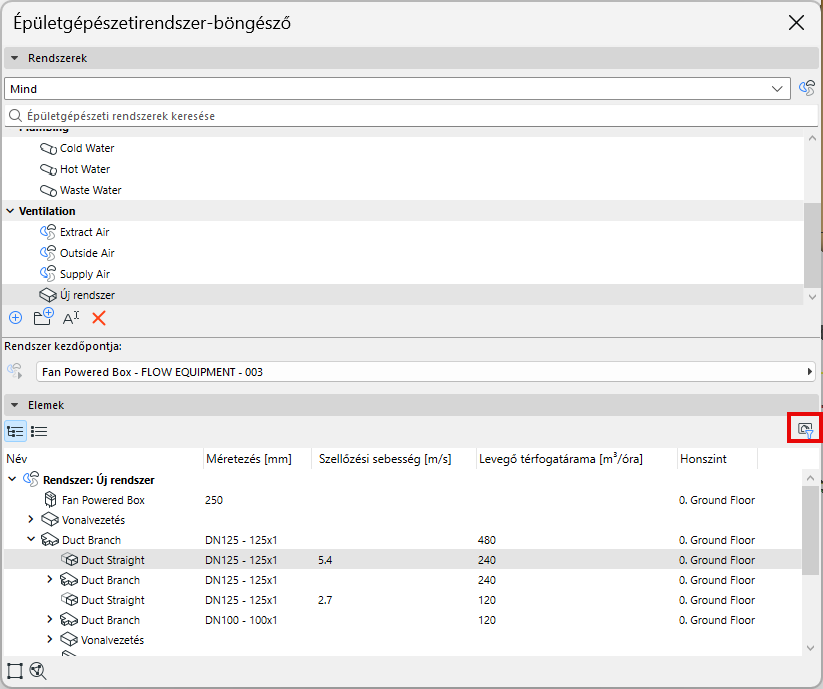This screenshot has width=823, height=689.
Task: Collapse the Ventilation group
Action: pos(10,211)
